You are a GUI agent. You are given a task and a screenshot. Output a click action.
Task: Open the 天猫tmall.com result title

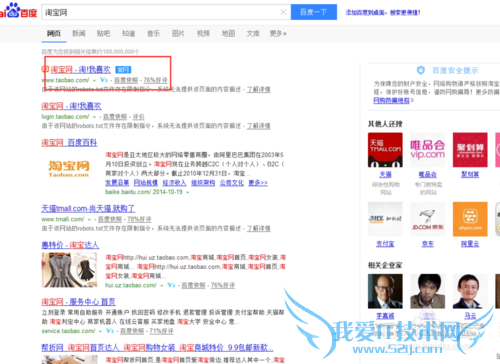tap(88, 209)
